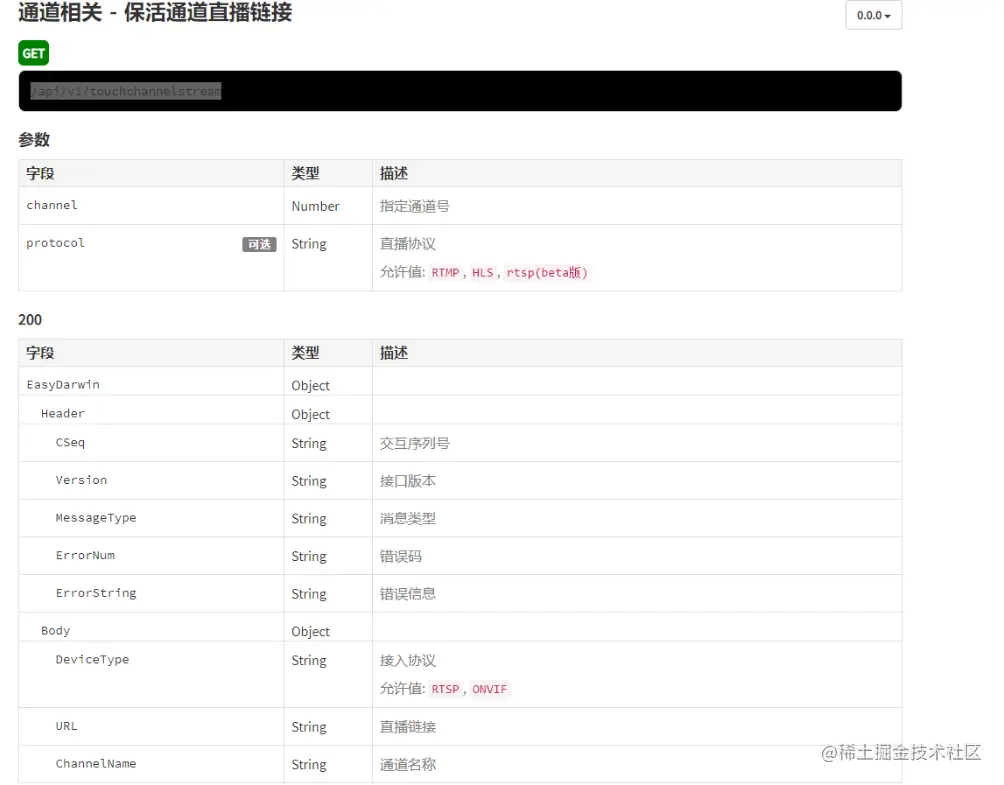Click the 直播链接 description
The width and height of the screenshot is (1004, 785).
(407, 727)
